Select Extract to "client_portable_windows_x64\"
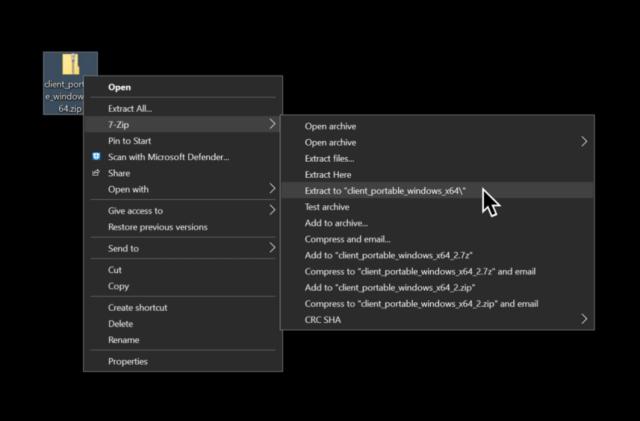 pos(378,191)
